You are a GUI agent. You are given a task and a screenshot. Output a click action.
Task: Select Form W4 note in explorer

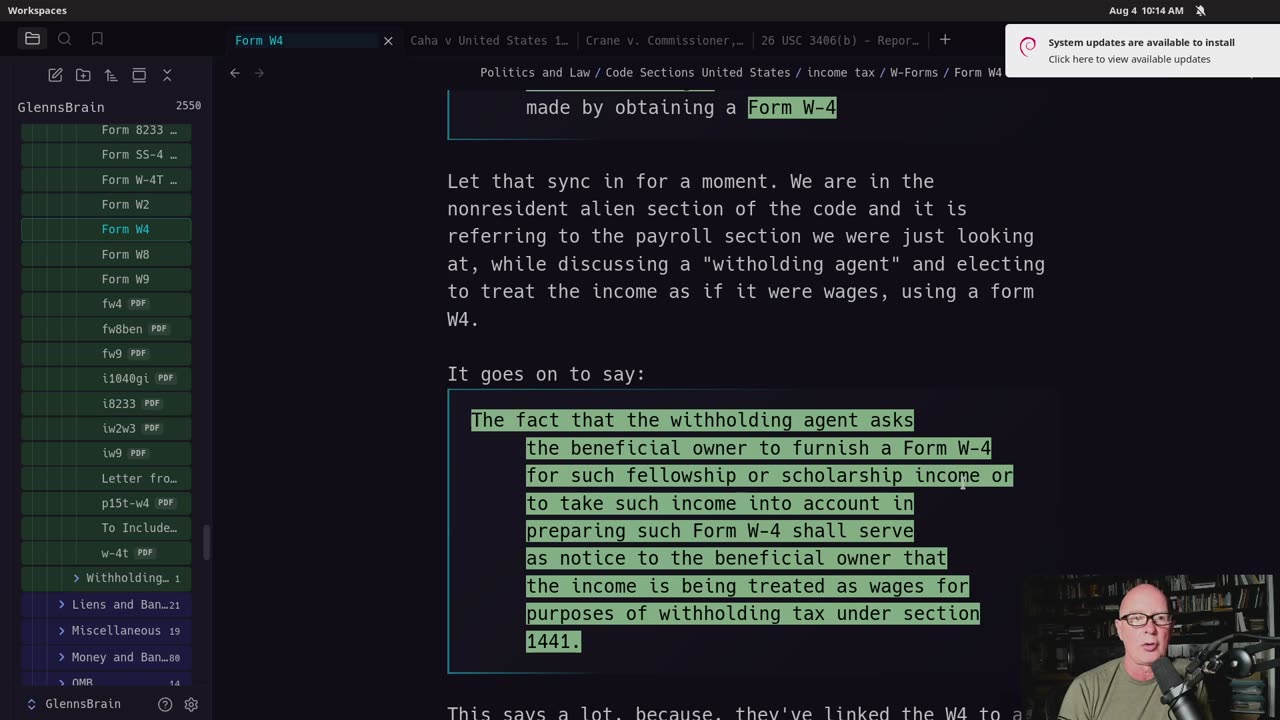coord(106,230)
